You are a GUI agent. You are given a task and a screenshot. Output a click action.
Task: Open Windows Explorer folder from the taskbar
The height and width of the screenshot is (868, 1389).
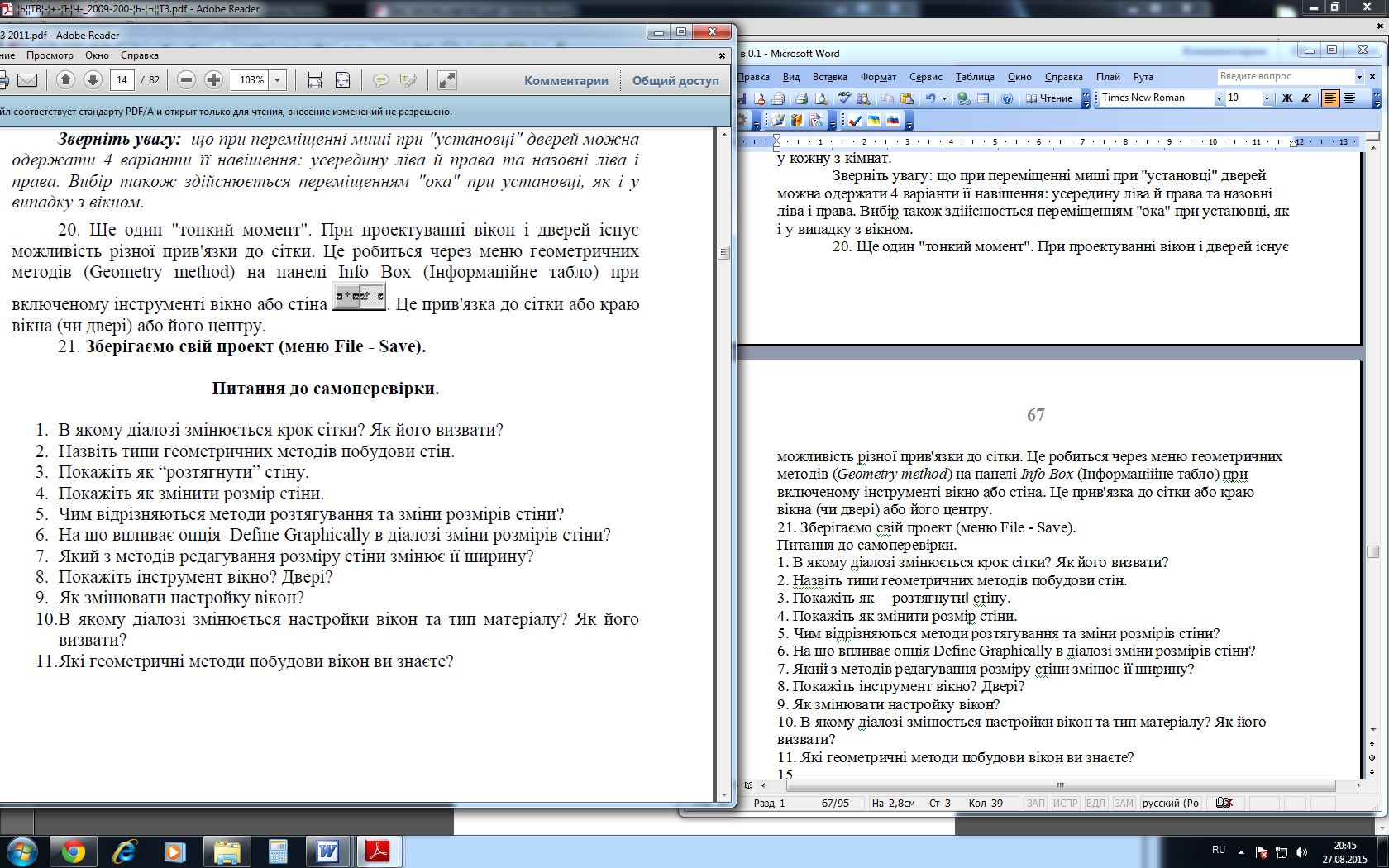[227, 851]
